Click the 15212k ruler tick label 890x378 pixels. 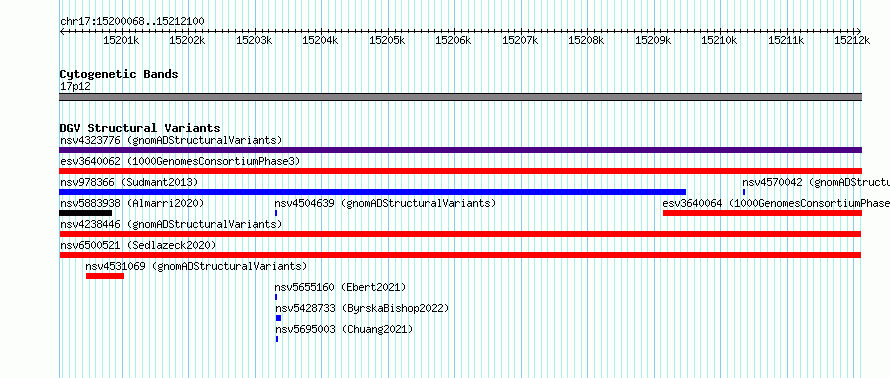coord(852,40)
